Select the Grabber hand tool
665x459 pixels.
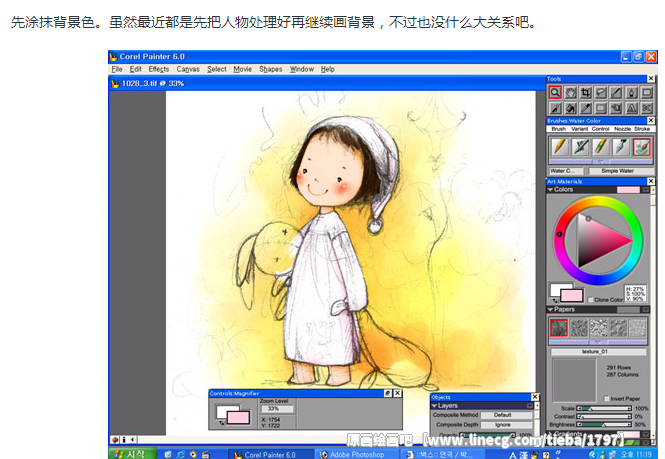[570, 92]
